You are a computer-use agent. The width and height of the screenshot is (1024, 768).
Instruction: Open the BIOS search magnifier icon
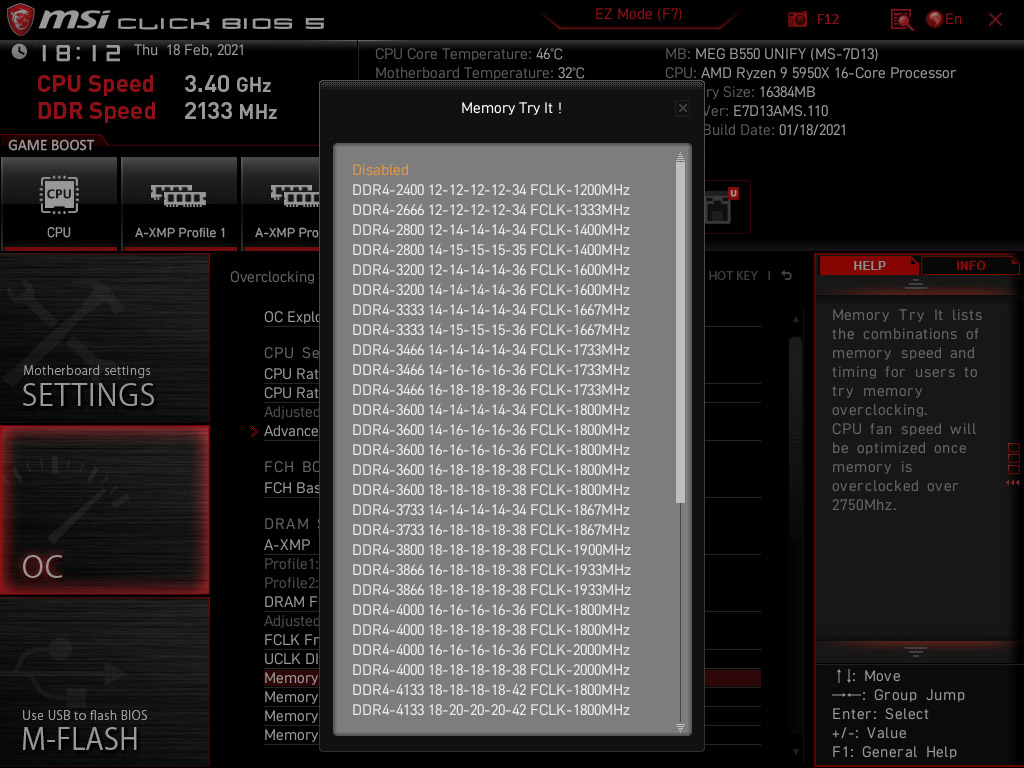tap(902, 20)
